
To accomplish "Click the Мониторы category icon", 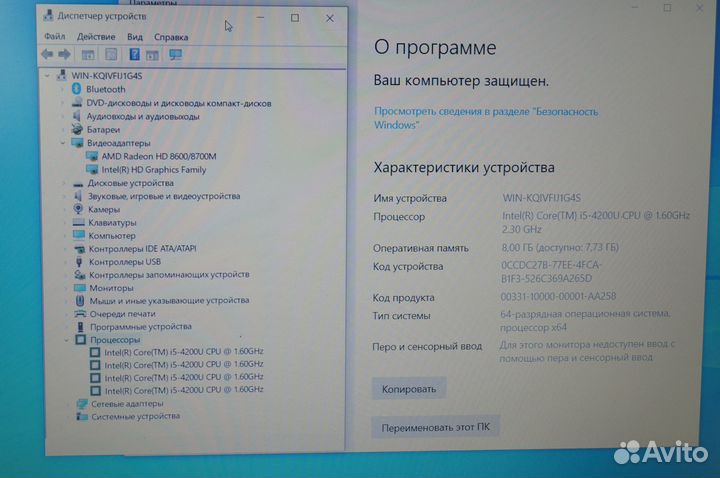I will pyautogui.click(x=80, y=288).
